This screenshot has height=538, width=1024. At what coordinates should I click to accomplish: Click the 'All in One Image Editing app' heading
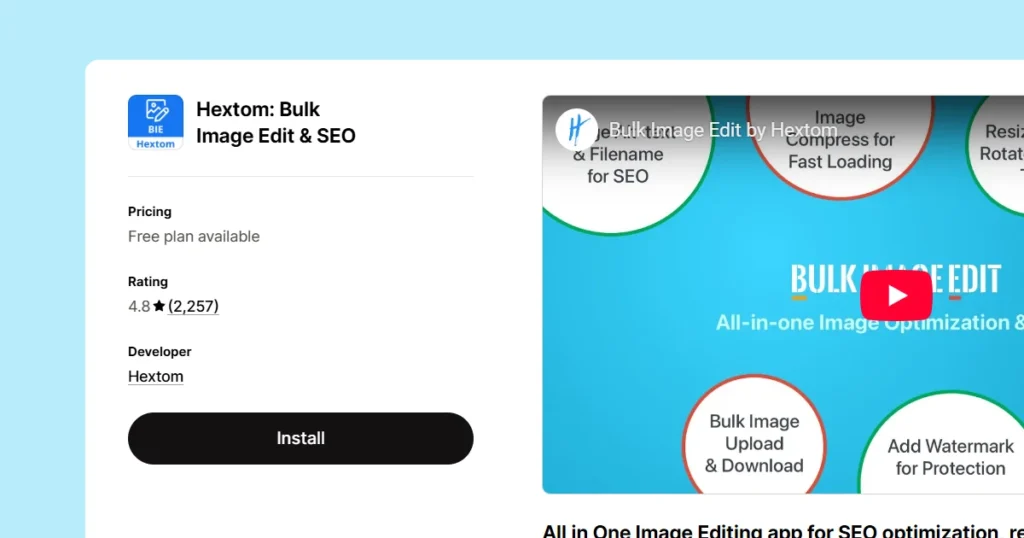point(783,530)
